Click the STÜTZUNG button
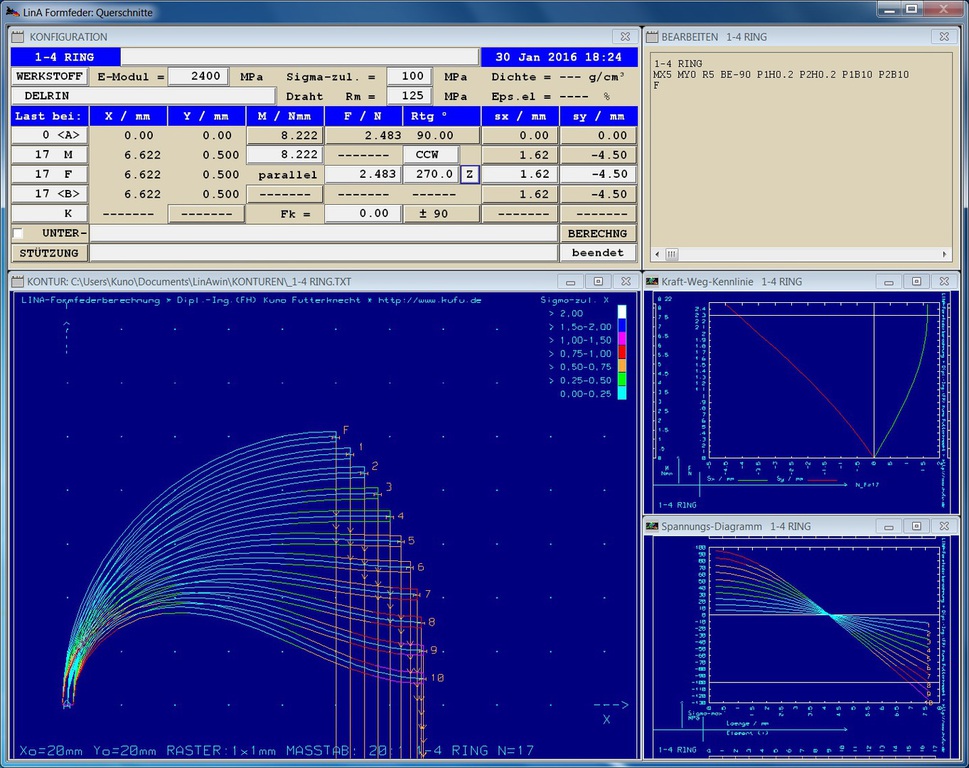Image resolution: width=969 pixels, height=768 pixels. click(x=49, y=253)
